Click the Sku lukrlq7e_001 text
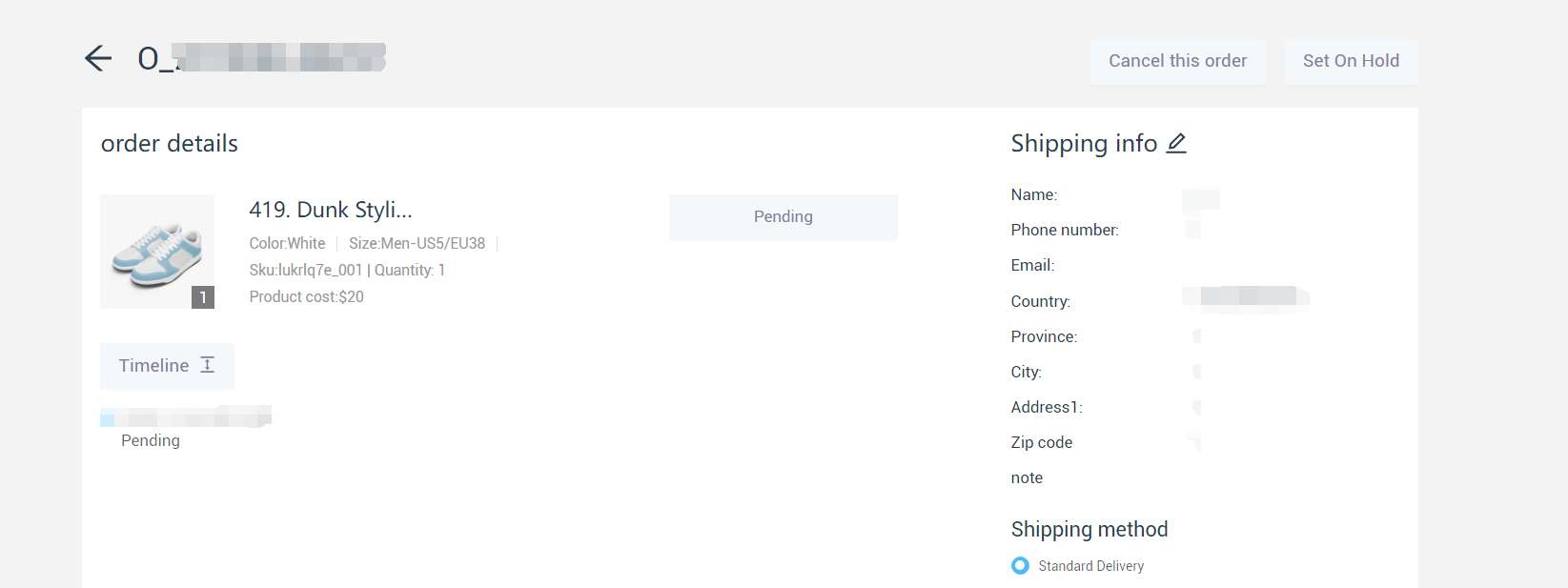Viewport: 1568px width, 588px height. (x=305, y=271)
